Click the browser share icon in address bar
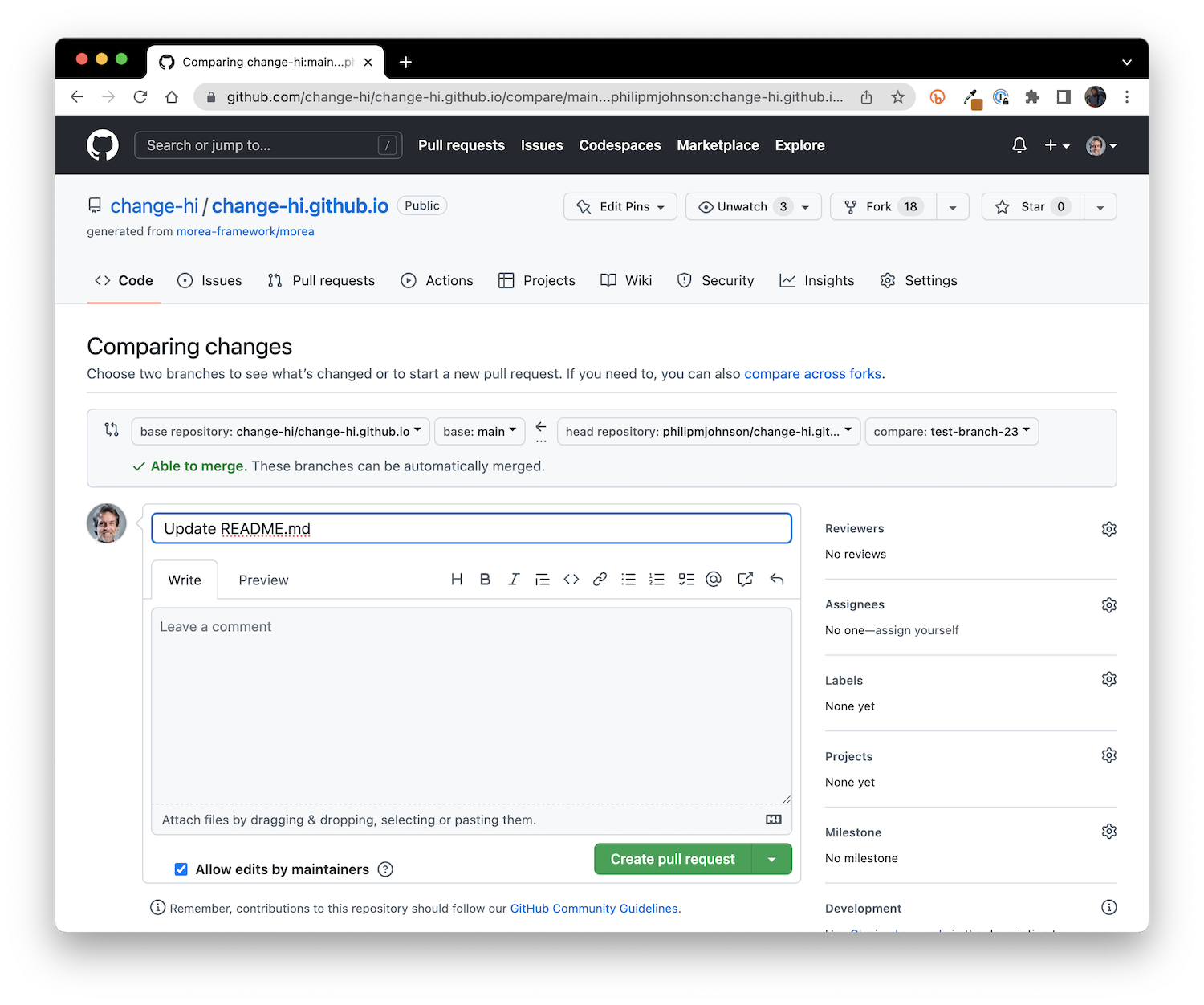 [866, 97]
